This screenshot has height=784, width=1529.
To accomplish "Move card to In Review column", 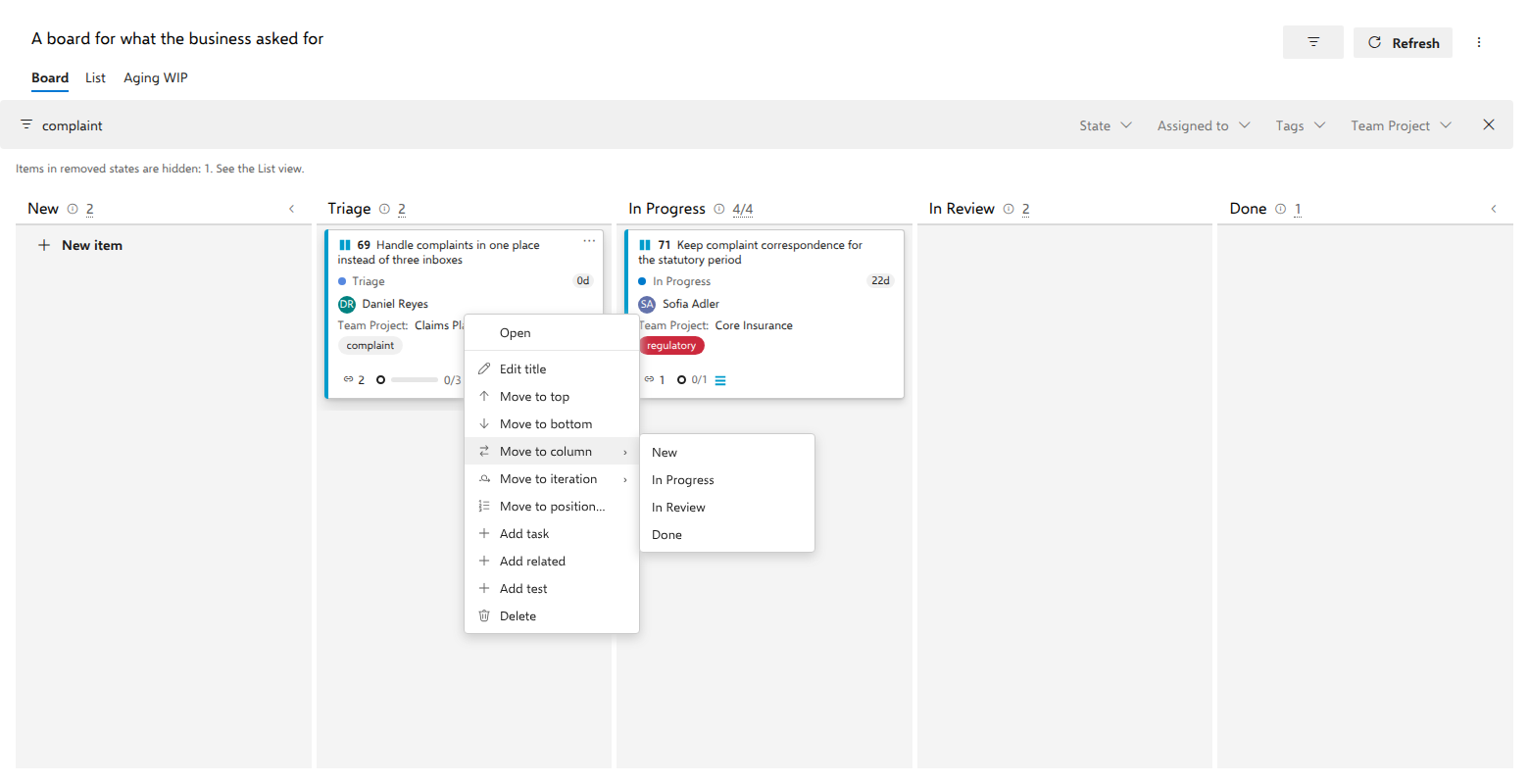I will pyautogui.click(x=727, y=507).
